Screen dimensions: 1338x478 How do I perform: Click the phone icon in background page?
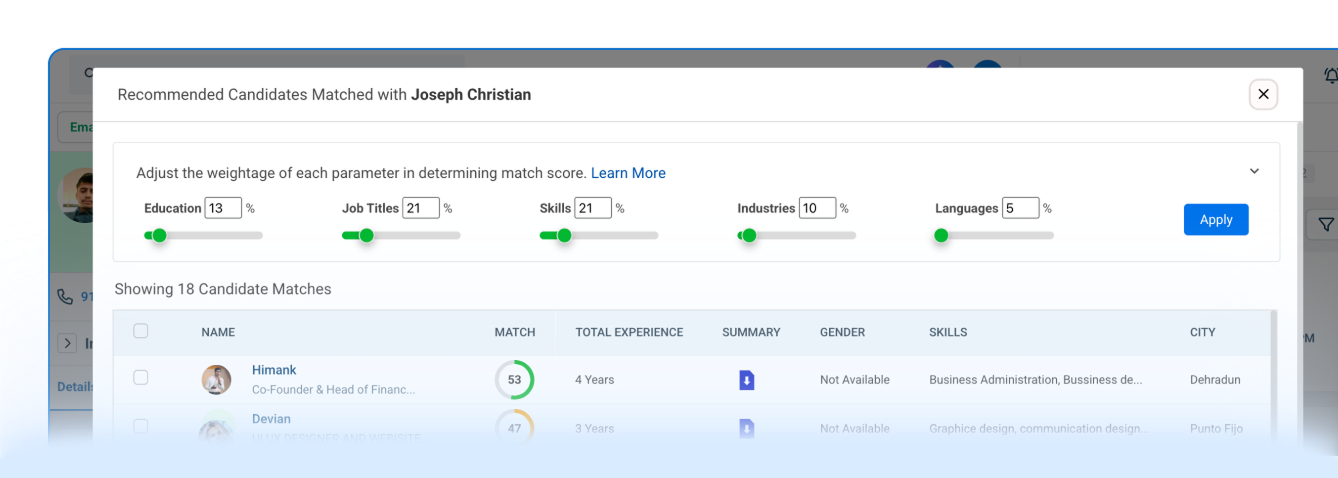pyautogui.click(x=65, y=297)
